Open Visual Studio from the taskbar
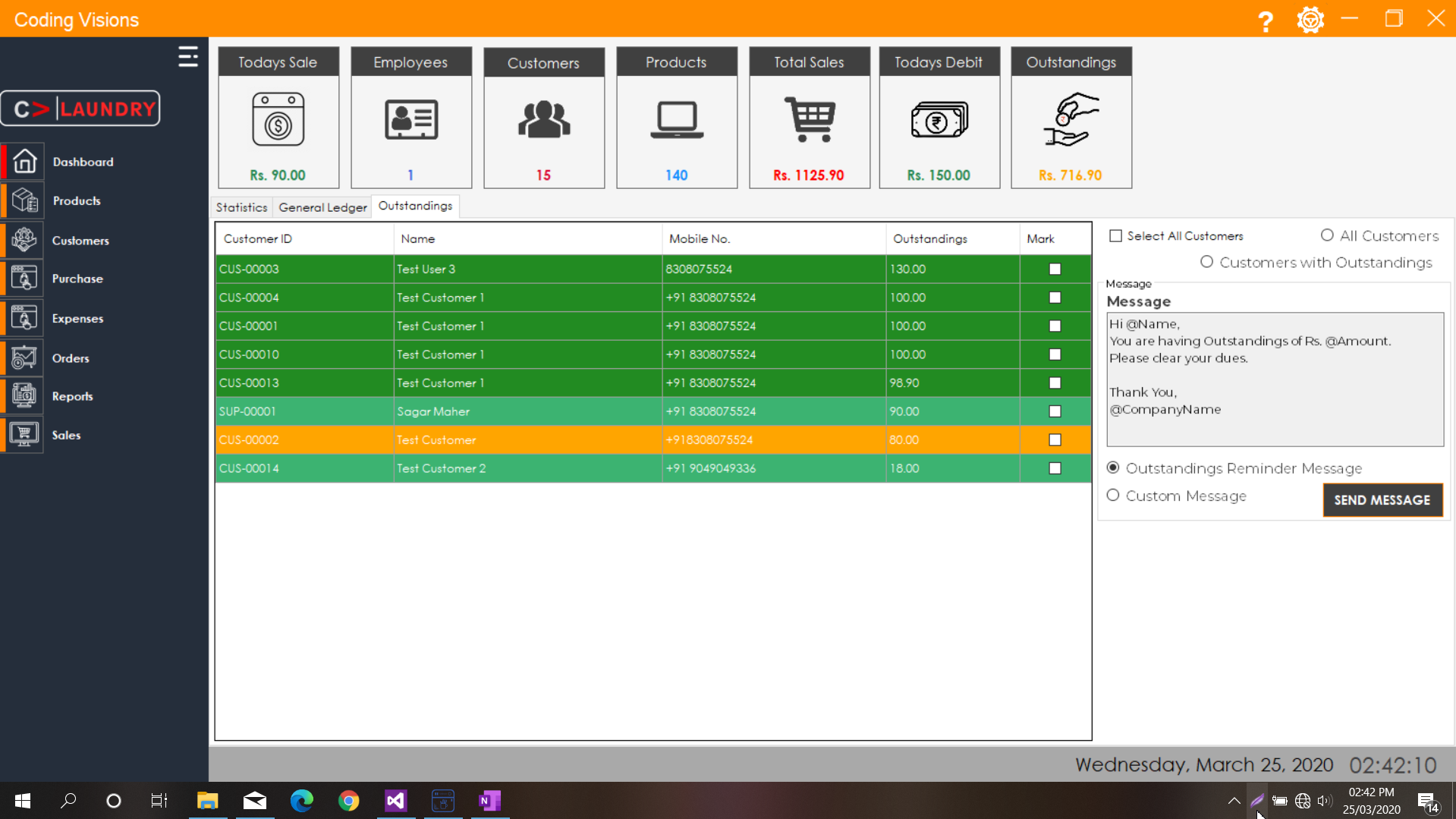The height and width of the screenshot is (819, 1456). click(396, 801)
